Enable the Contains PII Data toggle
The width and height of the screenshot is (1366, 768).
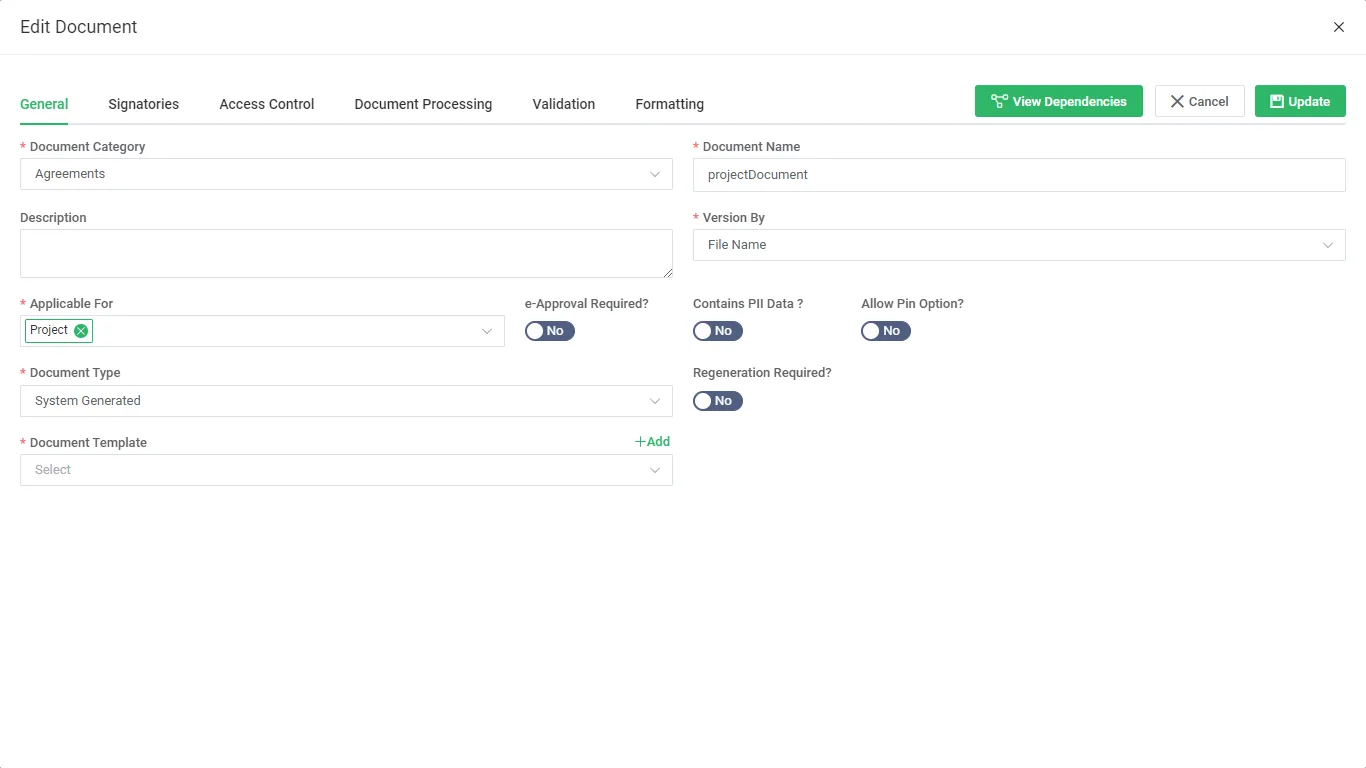(x=717, y=331)
